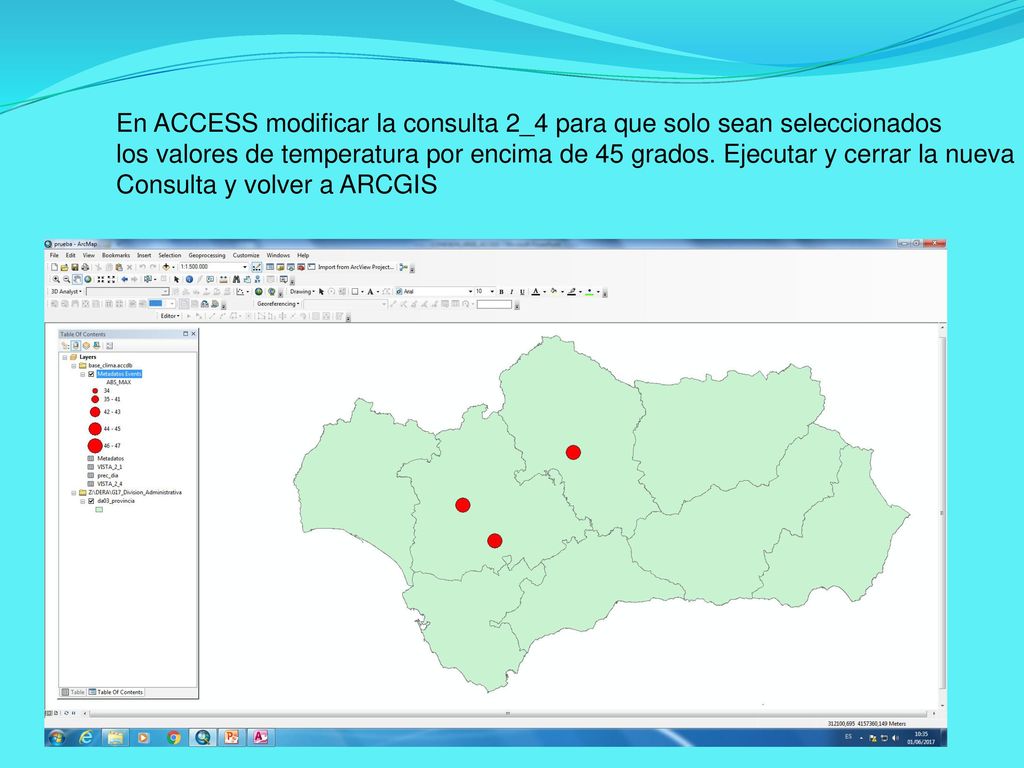1024x768 pixels.
Task: Click the Import from ArcView Project button
Action: (356, 267)
